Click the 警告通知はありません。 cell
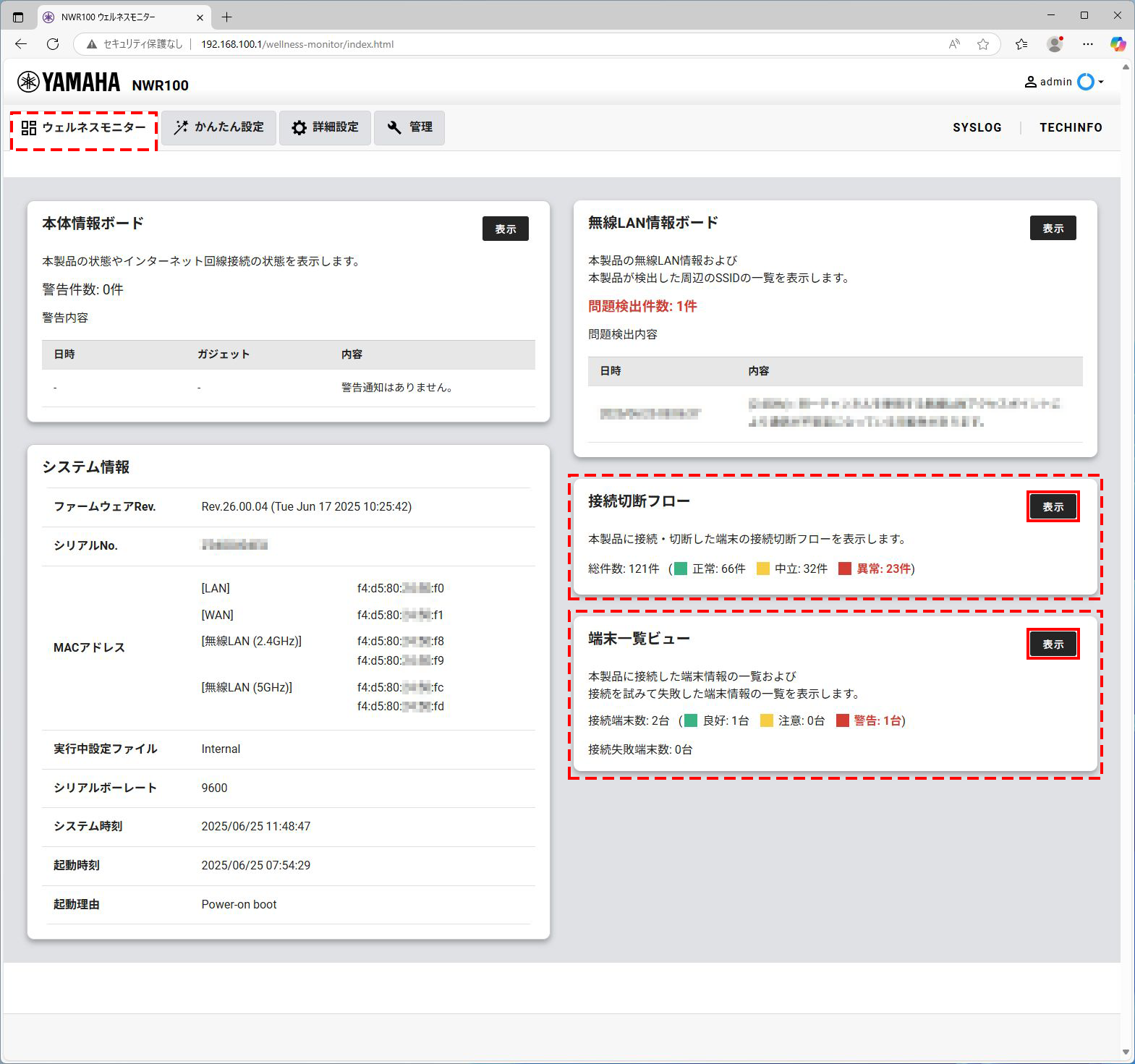Screen dimensions: 1135x1064 [399, 388]
